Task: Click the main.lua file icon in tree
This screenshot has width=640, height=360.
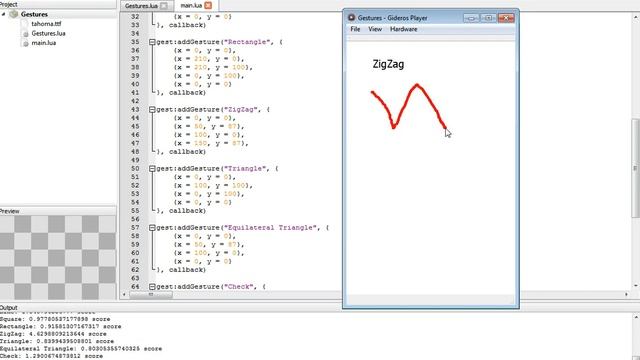Action: 25,43
